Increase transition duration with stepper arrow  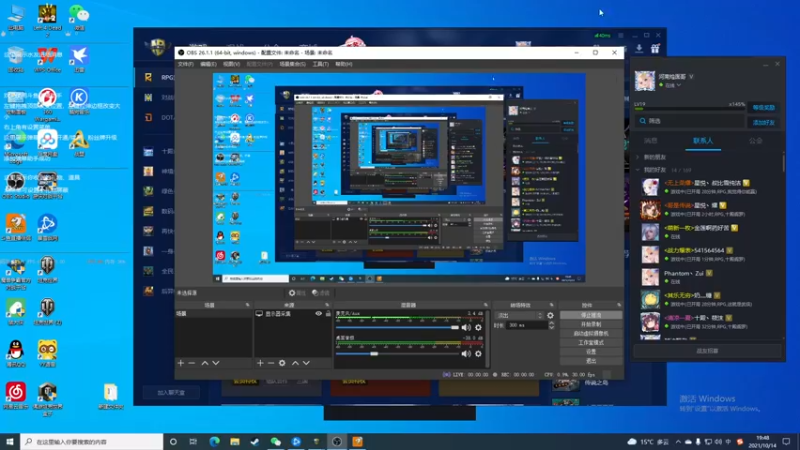551,323
